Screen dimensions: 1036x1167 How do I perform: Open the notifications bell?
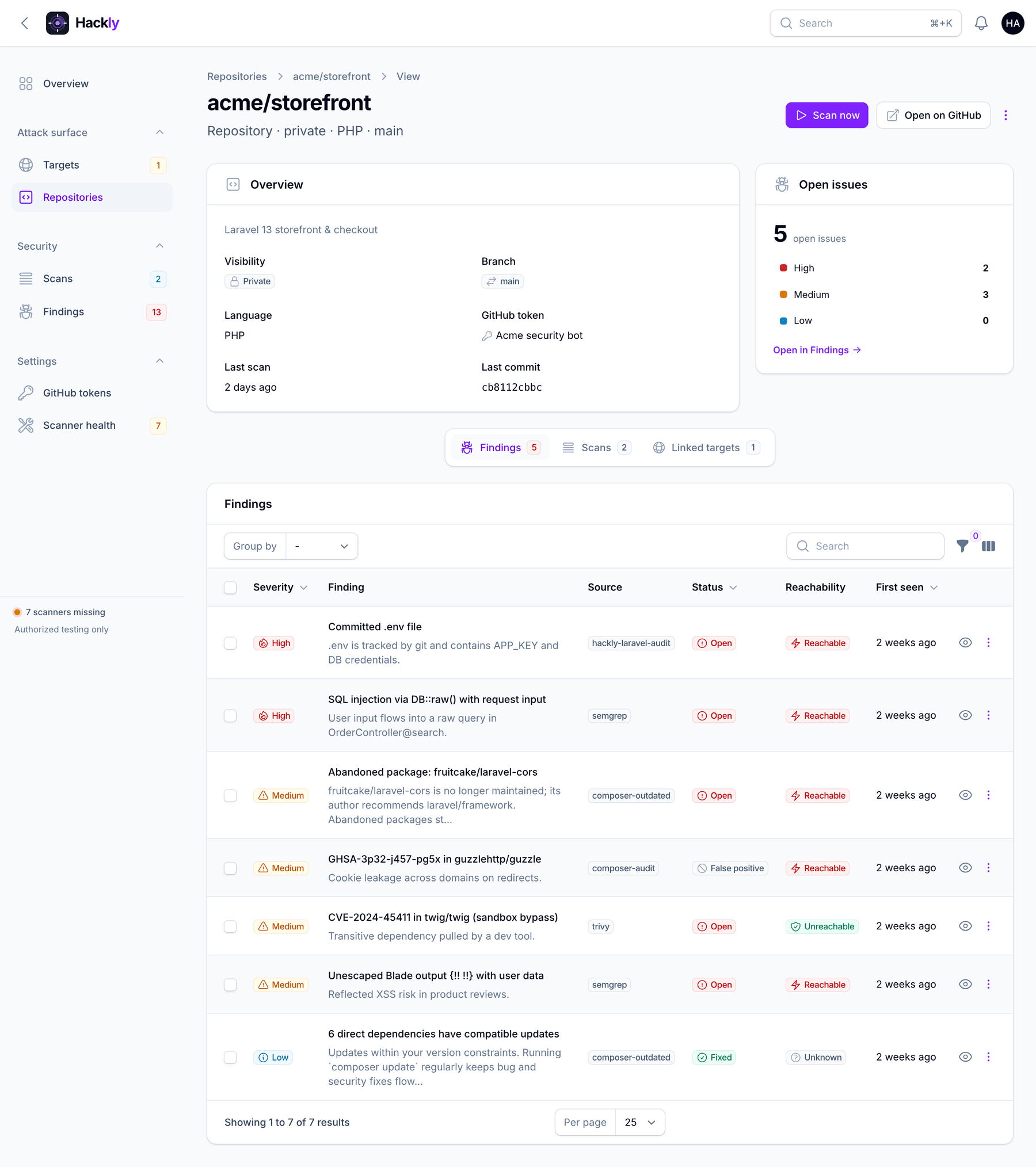(x=981, y=23)
